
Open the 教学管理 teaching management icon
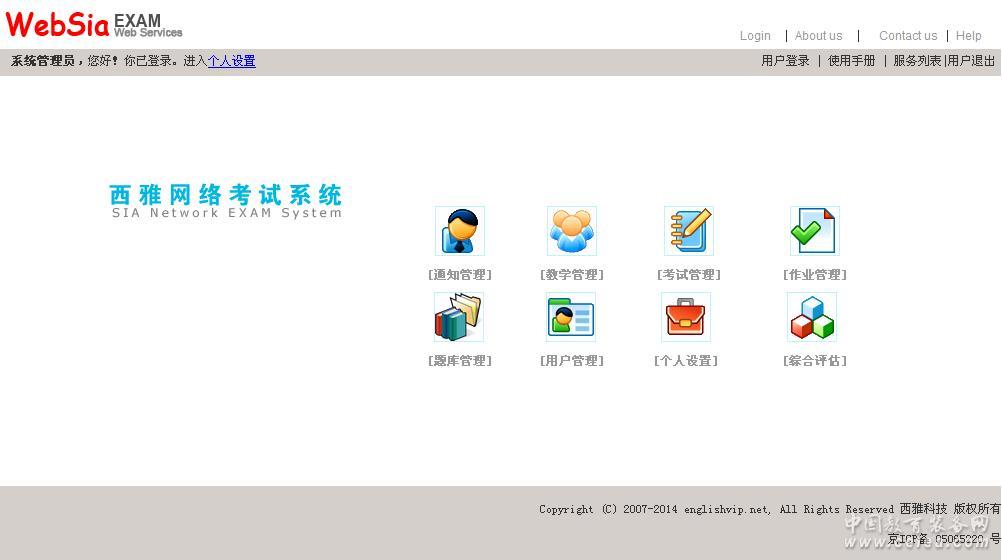pyautogui.click(x=572, y=231)
